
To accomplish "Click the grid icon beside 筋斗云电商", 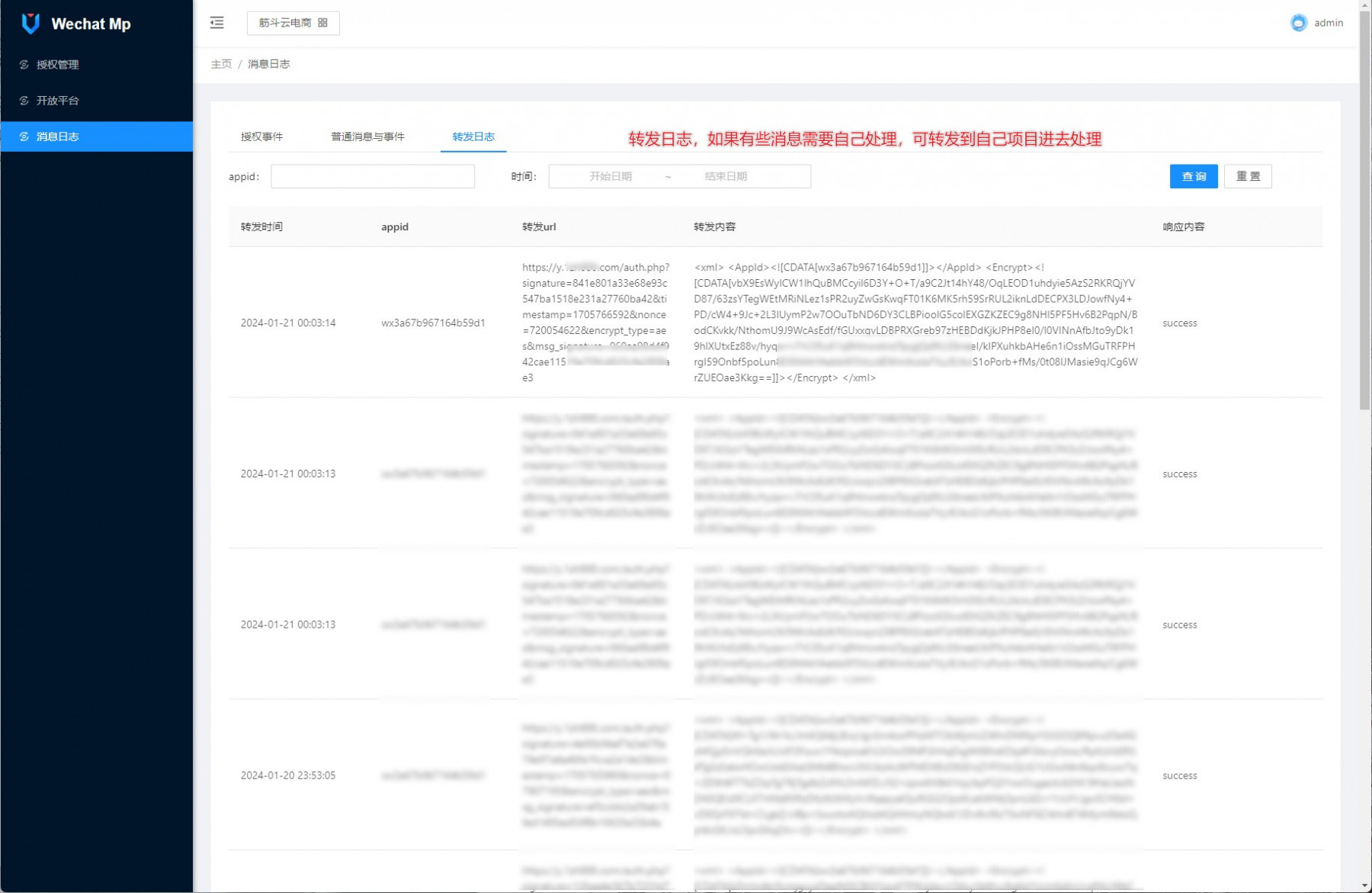I will tap(323, 23).
